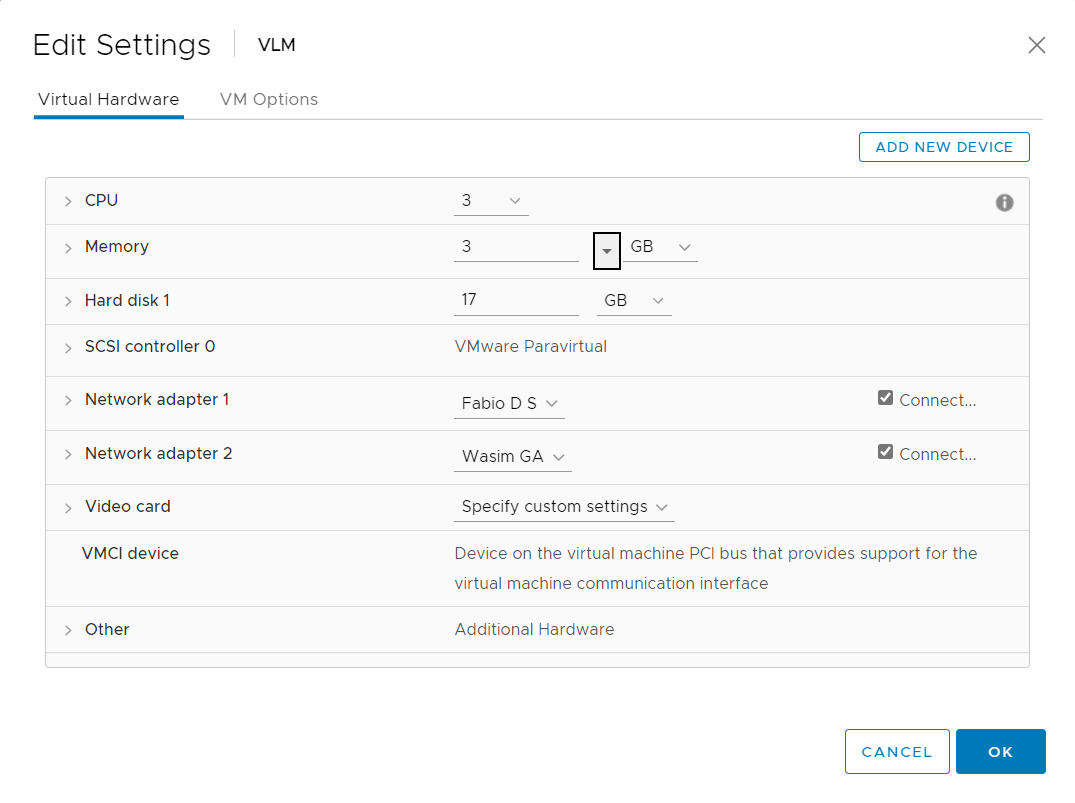Image resolution: width=1075 pixels, height=803 pixels.
Task: Open Network adapter 2 Wasim GA dropdown
Action: coord(513,457)
